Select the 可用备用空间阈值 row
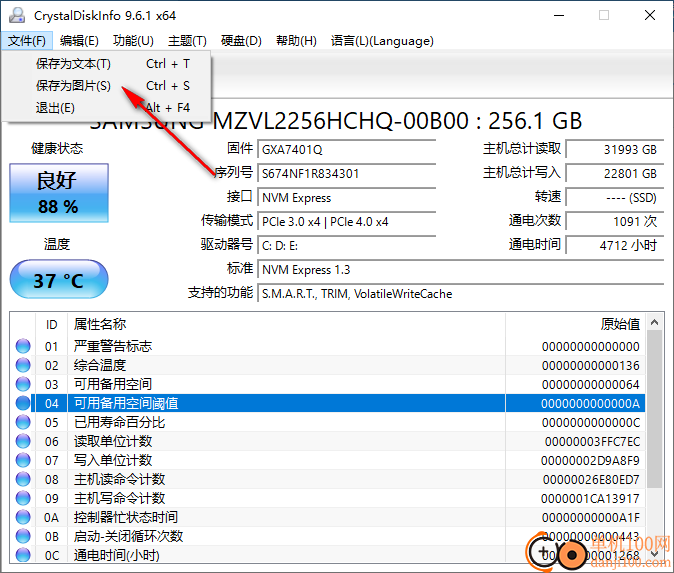Viewport: 674px width, 573px height. click(x=329, y=403)
